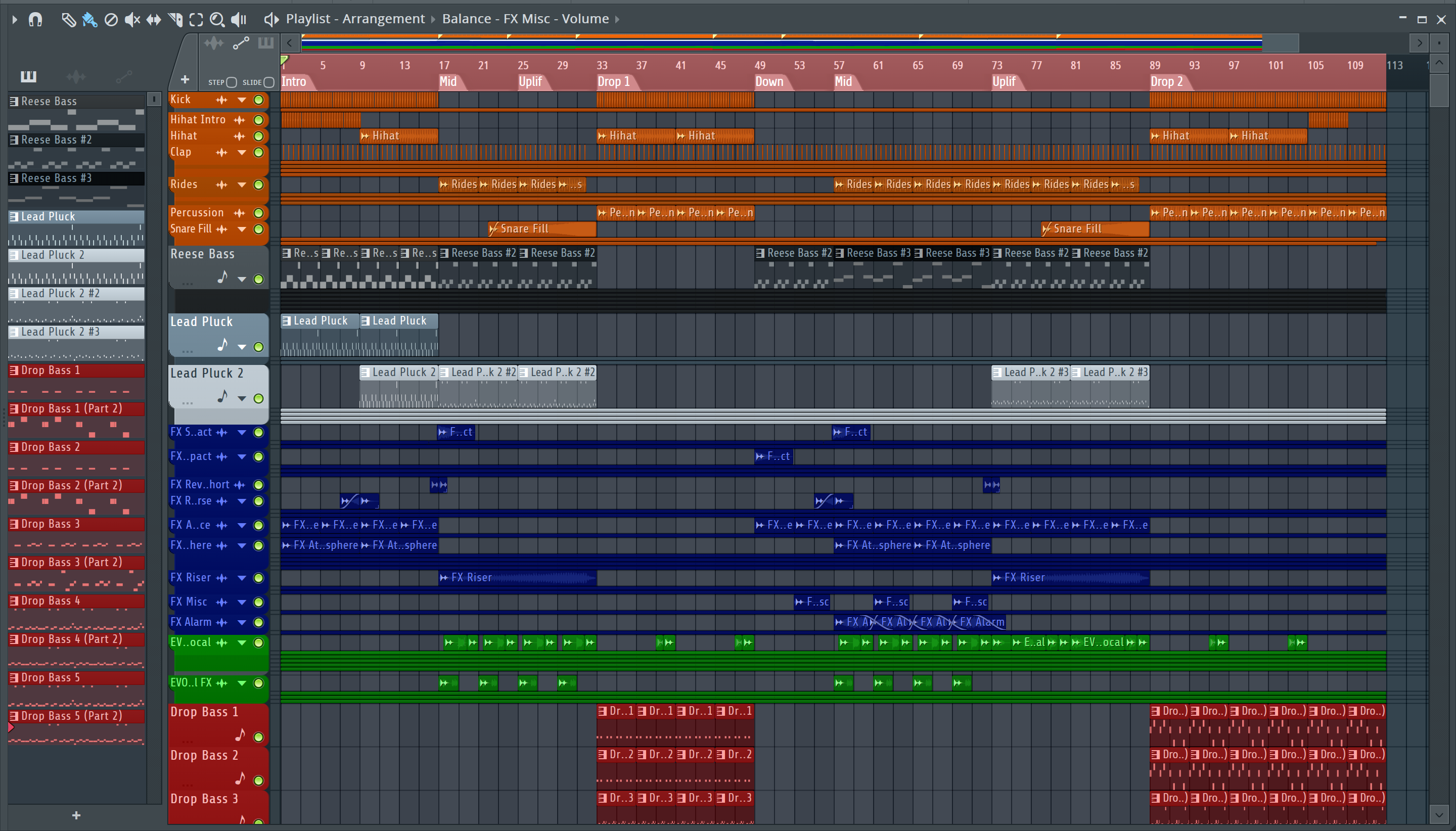
Task: Open the Clap track dropdown arrow
Action: point(242,152)
